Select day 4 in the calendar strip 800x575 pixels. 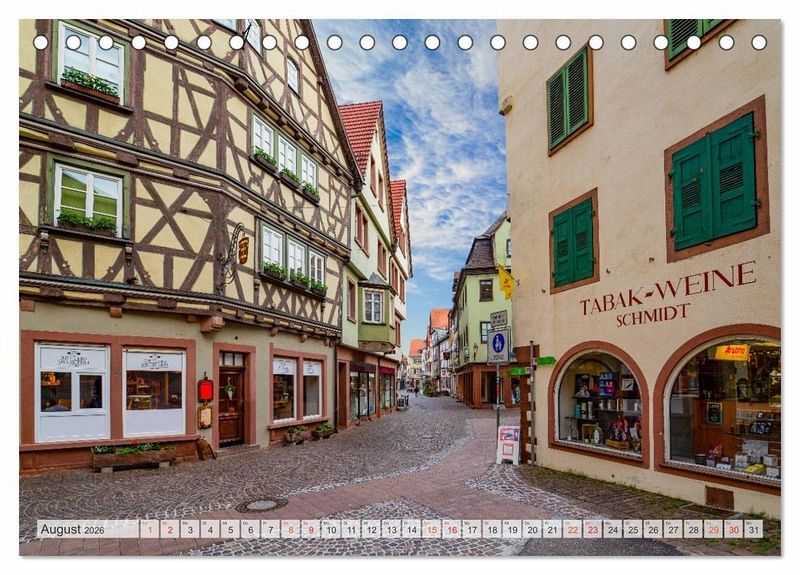click(x=210, y=529)
